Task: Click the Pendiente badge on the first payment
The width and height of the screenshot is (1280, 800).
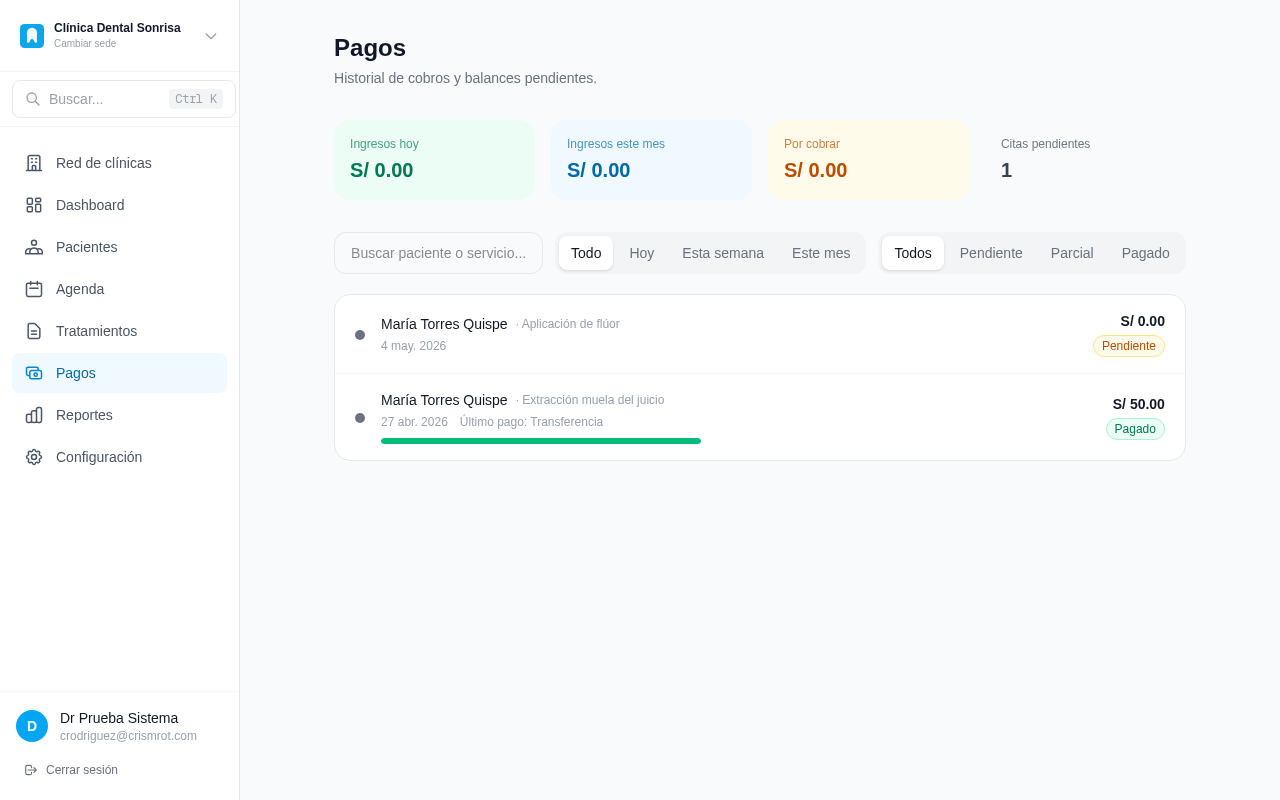Action: [x=1129, y=346]
